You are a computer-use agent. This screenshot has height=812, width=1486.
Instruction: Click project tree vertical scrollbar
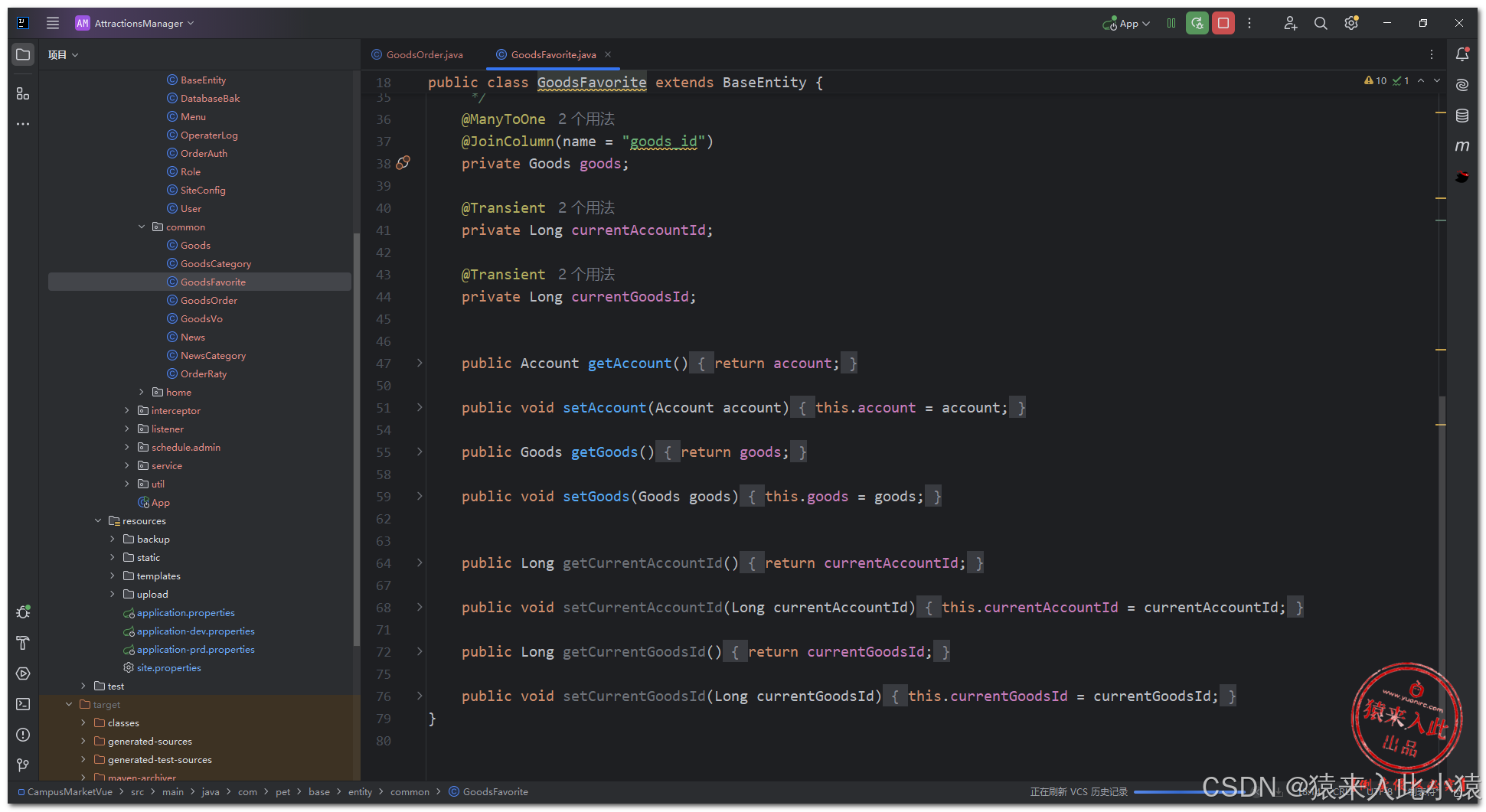tap(356, 440)
